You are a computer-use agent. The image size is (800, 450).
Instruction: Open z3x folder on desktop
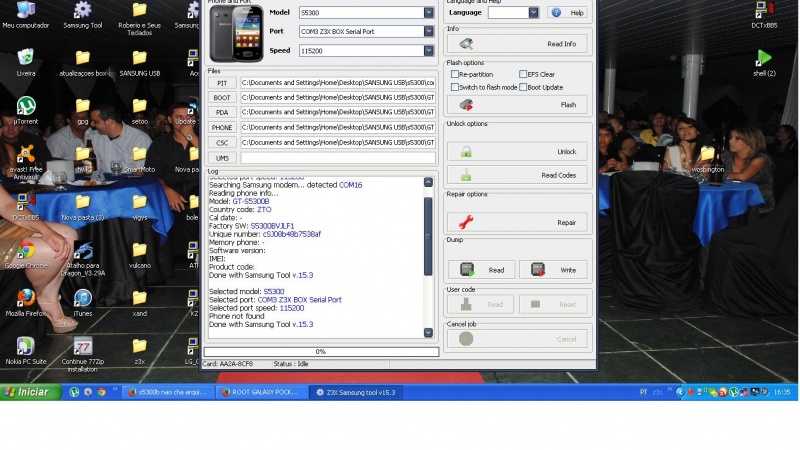[139, 351]
